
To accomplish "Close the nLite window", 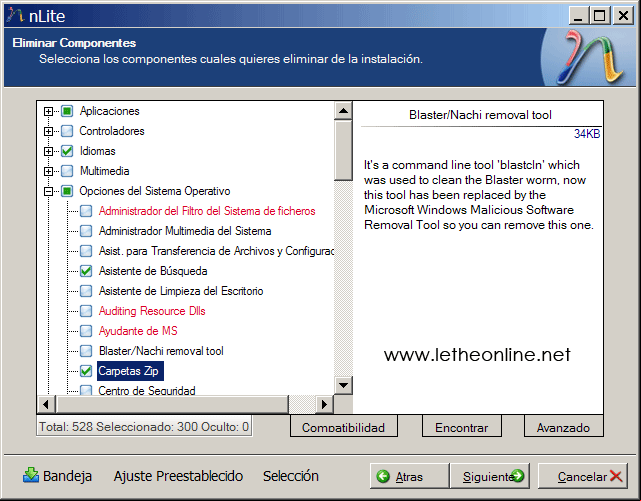I will 623,16.
